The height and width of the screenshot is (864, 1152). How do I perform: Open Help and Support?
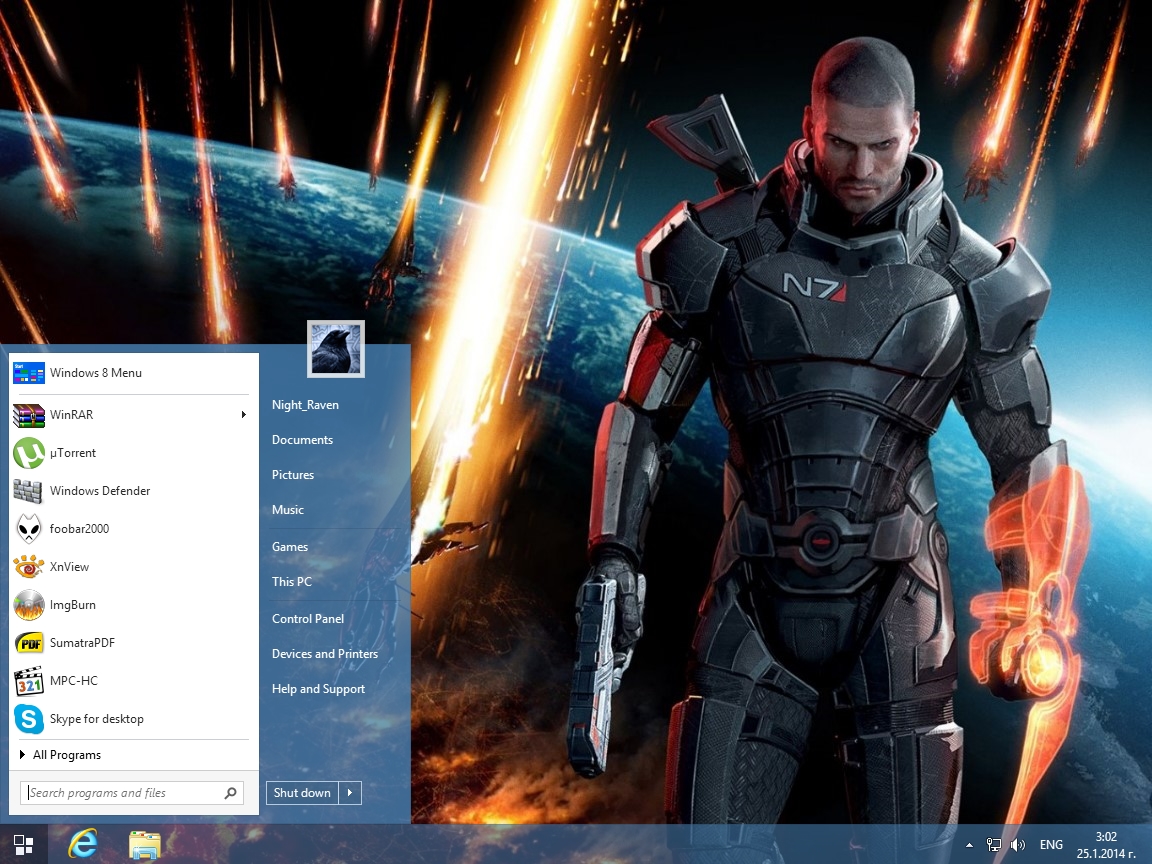[x=318, y=688]
